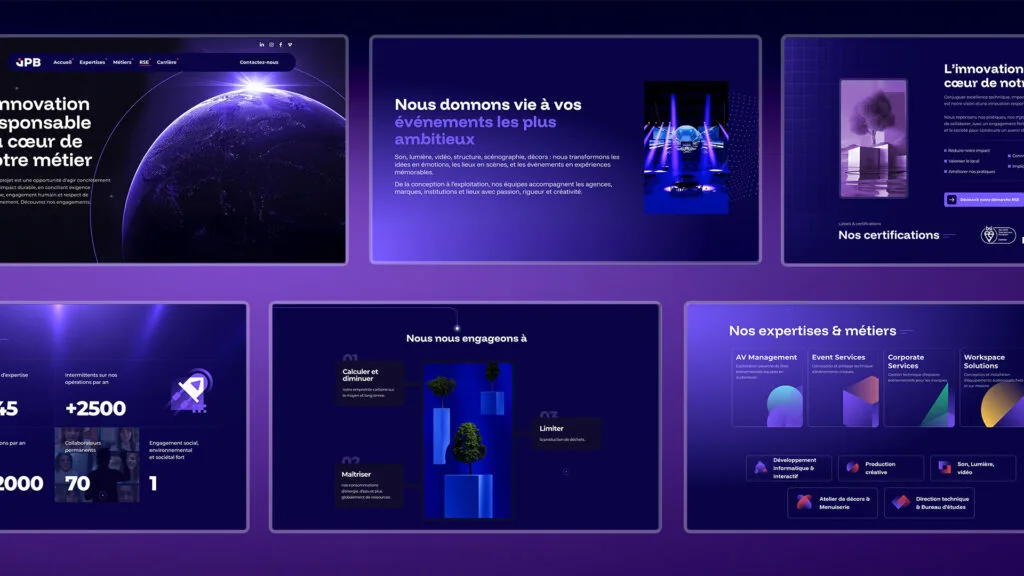Image resolution: width=1024 pixels, height=576 pixels.
Task: Click the Workspace Solutions yellow shape graphic
Action: 1001,405
